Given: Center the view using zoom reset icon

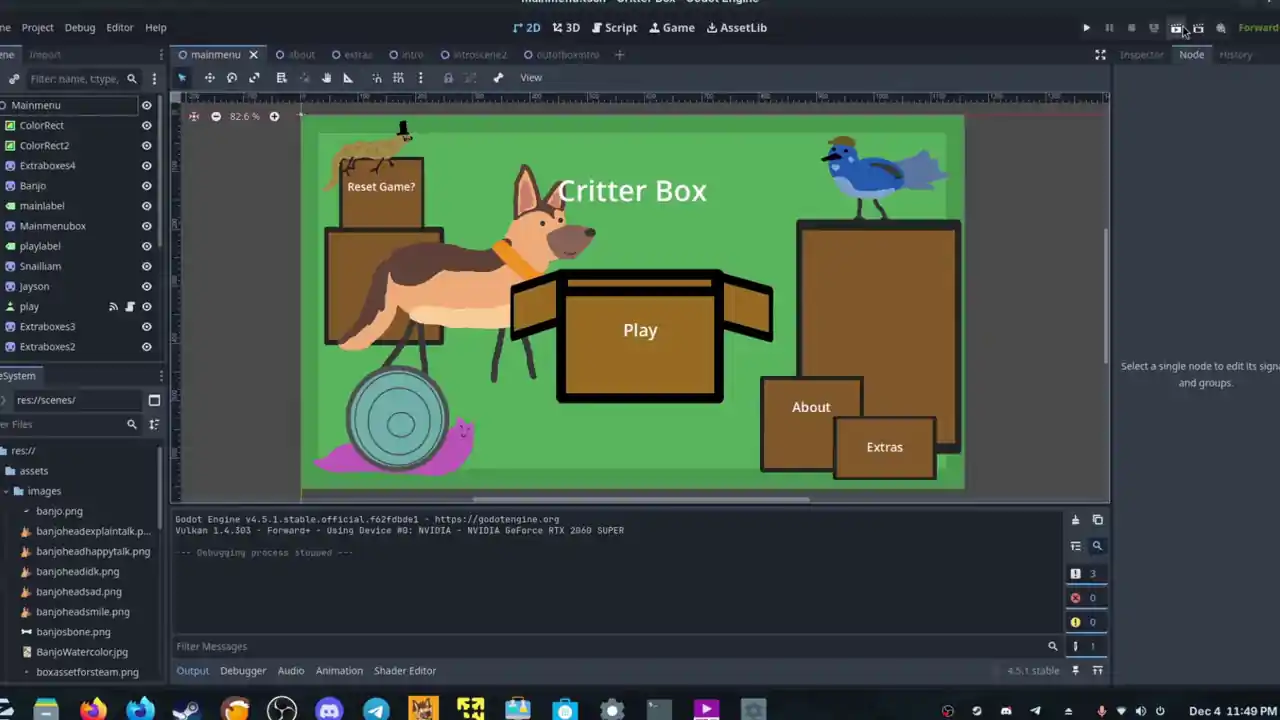Looking at the screenshot, I should point(194,117).
